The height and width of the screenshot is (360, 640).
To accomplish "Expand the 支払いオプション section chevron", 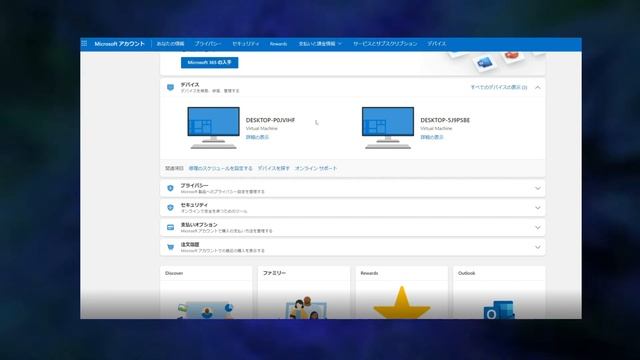I will pos(538,227).
